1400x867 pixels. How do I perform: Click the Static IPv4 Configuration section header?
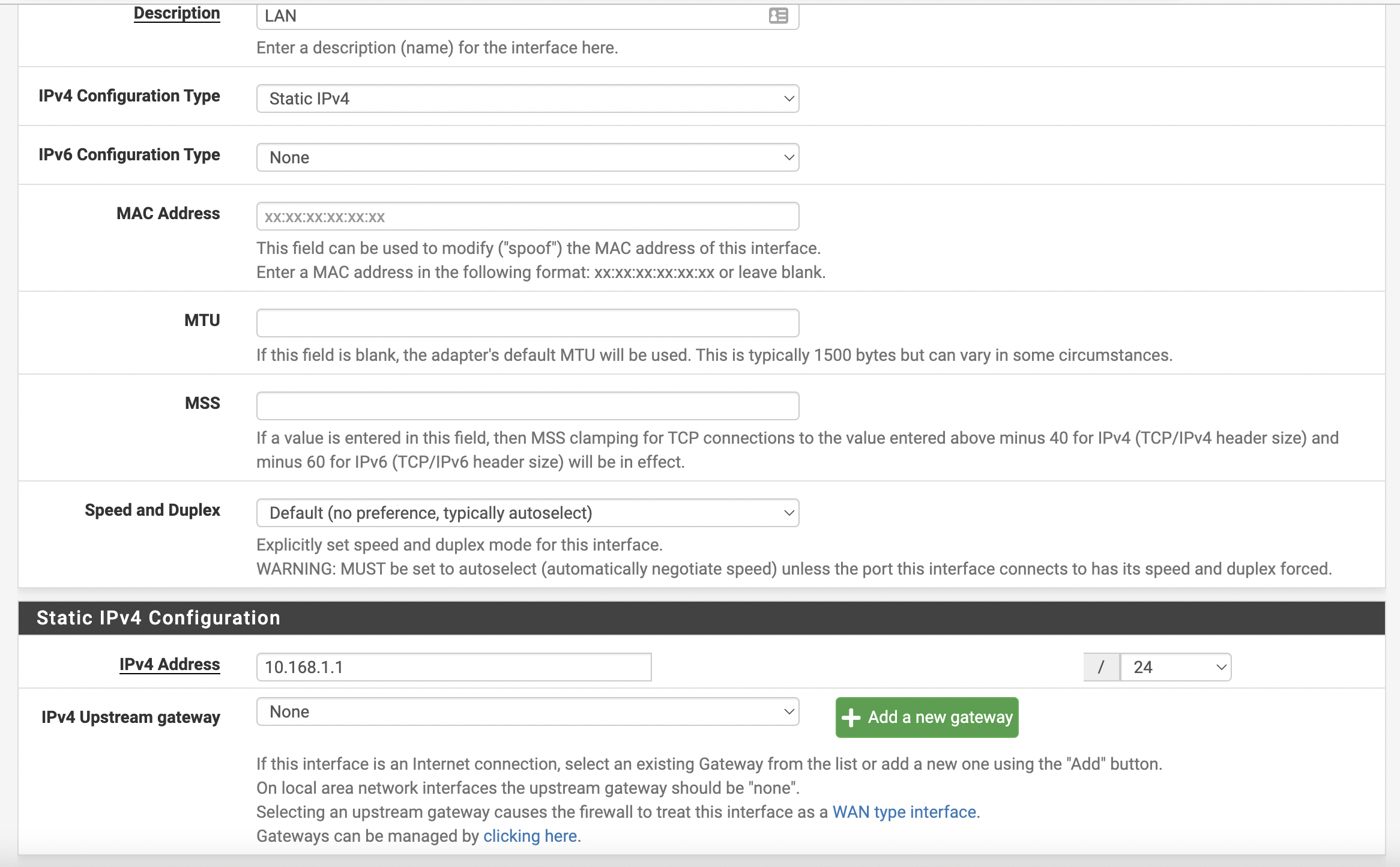click(158, 618)
